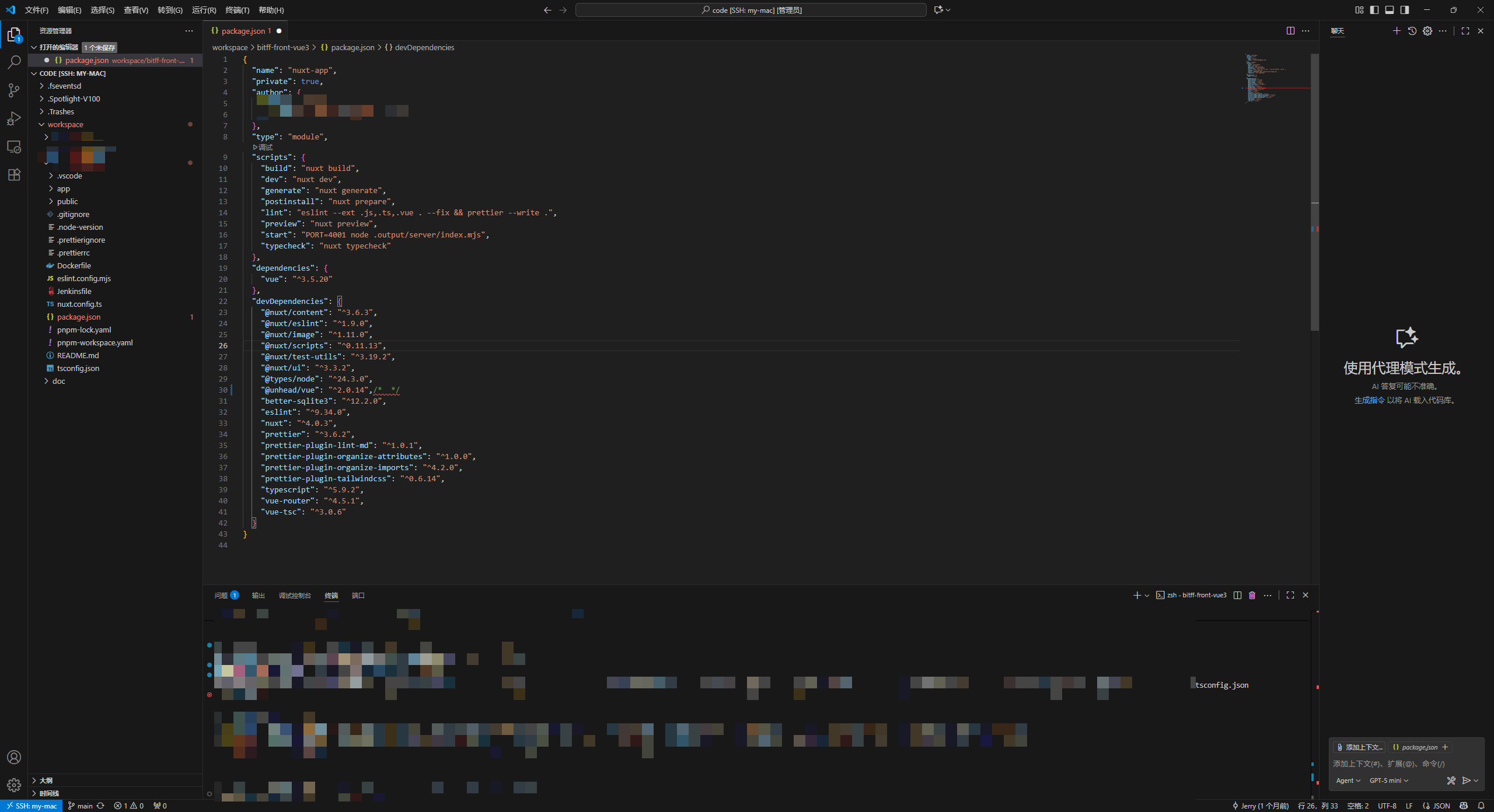Toggle the secondary sidebar visibility

pos(1405,10)
